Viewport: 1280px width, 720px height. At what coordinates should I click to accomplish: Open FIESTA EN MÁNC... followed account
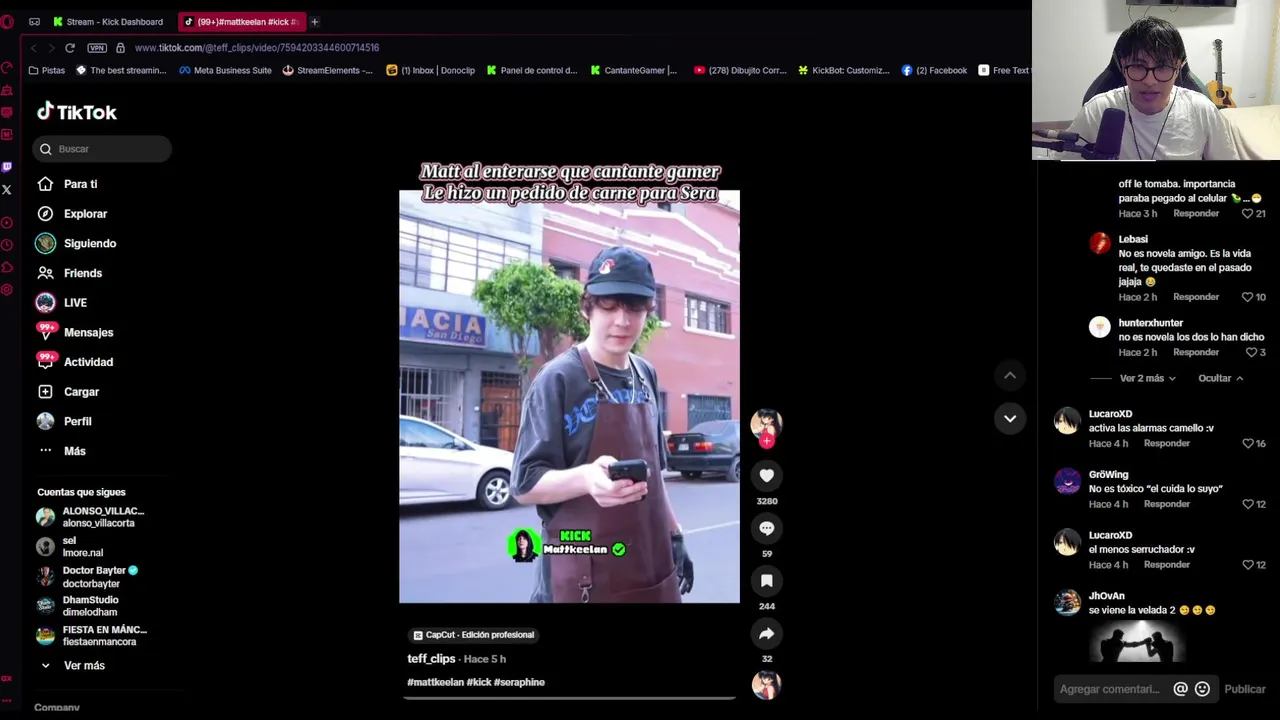(x=91, y=635)
